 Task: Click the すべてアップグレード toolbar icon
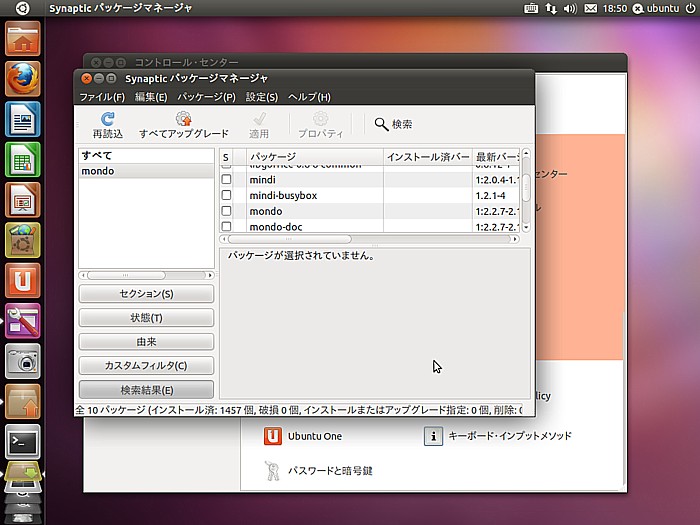click(x=183, y=119)
